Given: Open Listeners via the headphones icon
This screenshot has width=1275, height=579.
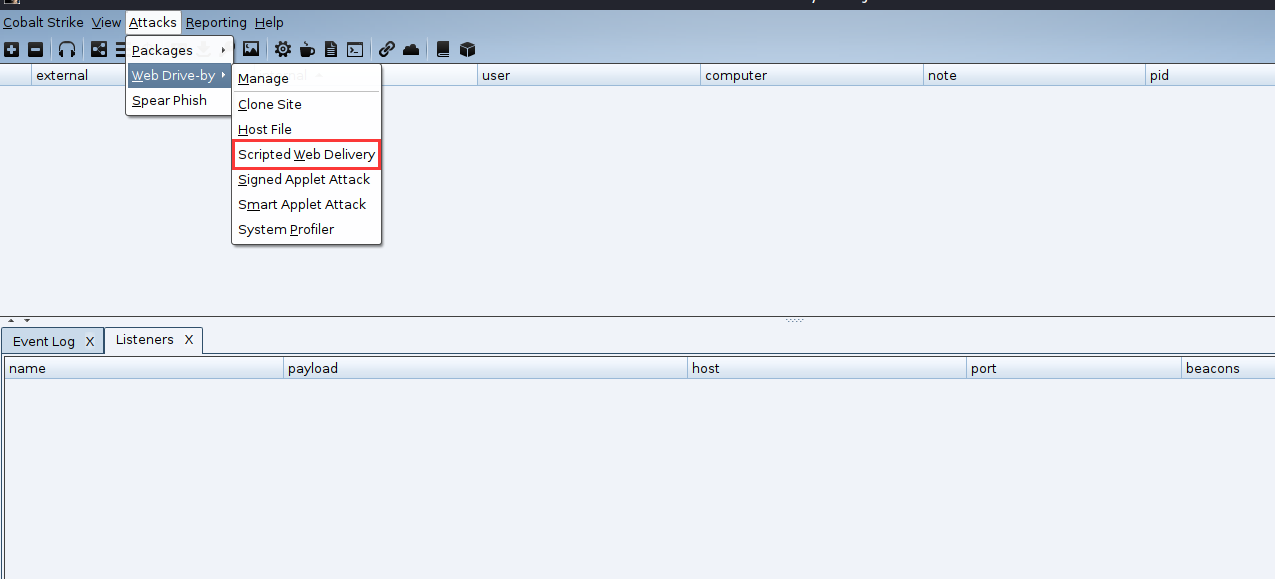Looking at the screenshot, I should pyautogui.click(x=67, y=49).
